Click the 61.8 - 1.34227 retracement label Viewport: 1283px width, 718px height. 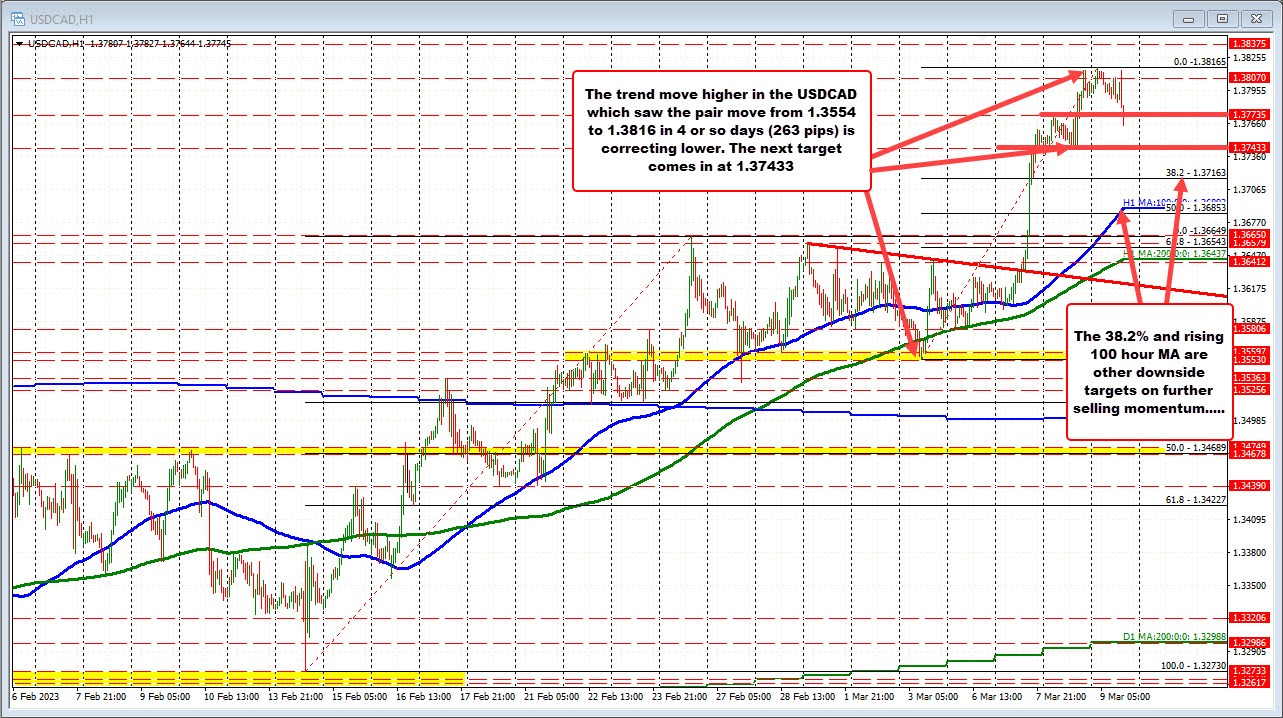click(1195, 500)
